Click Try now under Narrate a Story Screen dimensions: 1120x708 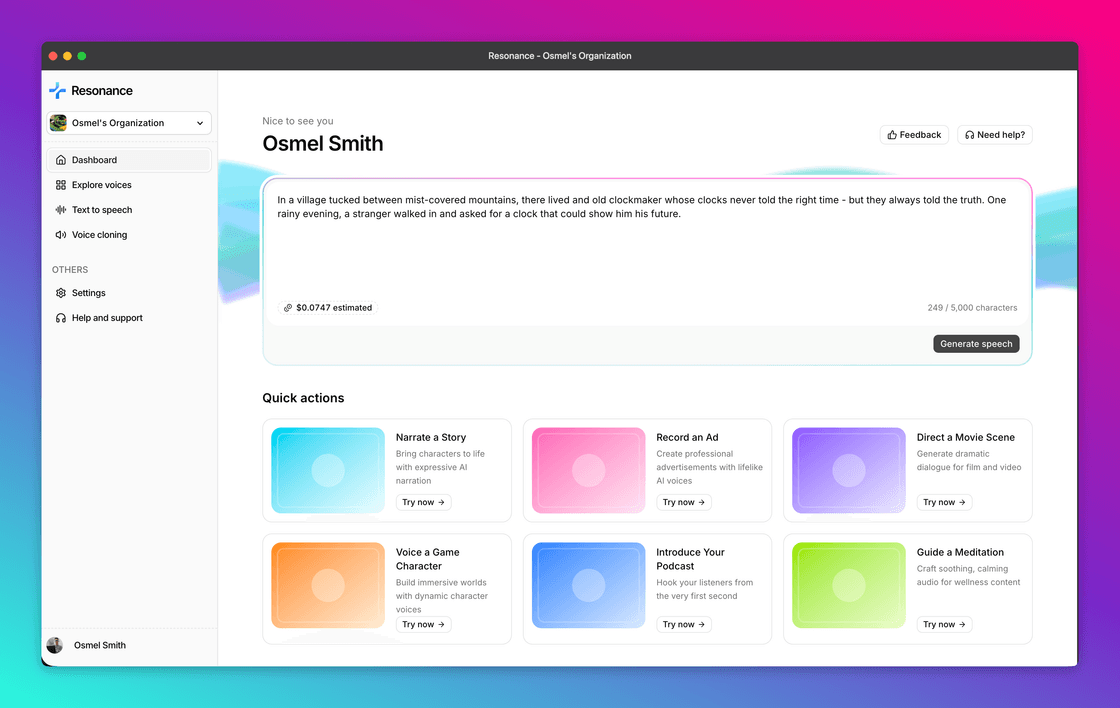[x=424, y=502]
